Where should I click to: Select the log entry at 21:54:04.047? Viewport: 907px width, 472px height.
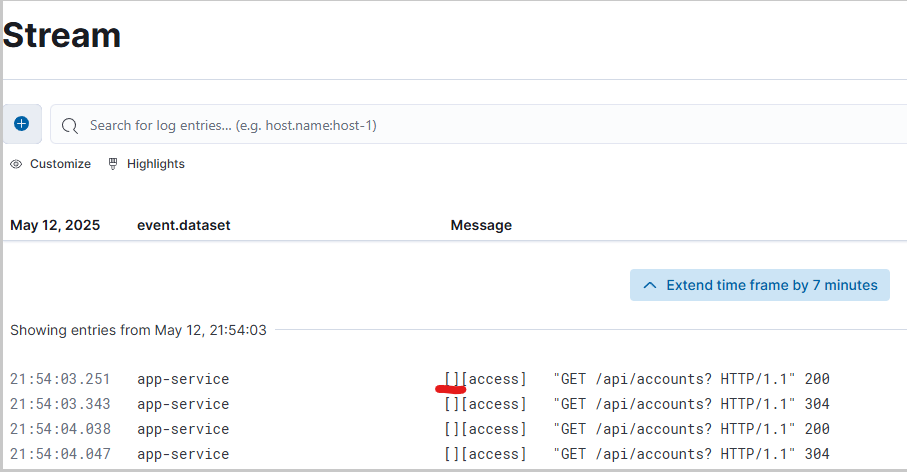(x=59, y=454)
